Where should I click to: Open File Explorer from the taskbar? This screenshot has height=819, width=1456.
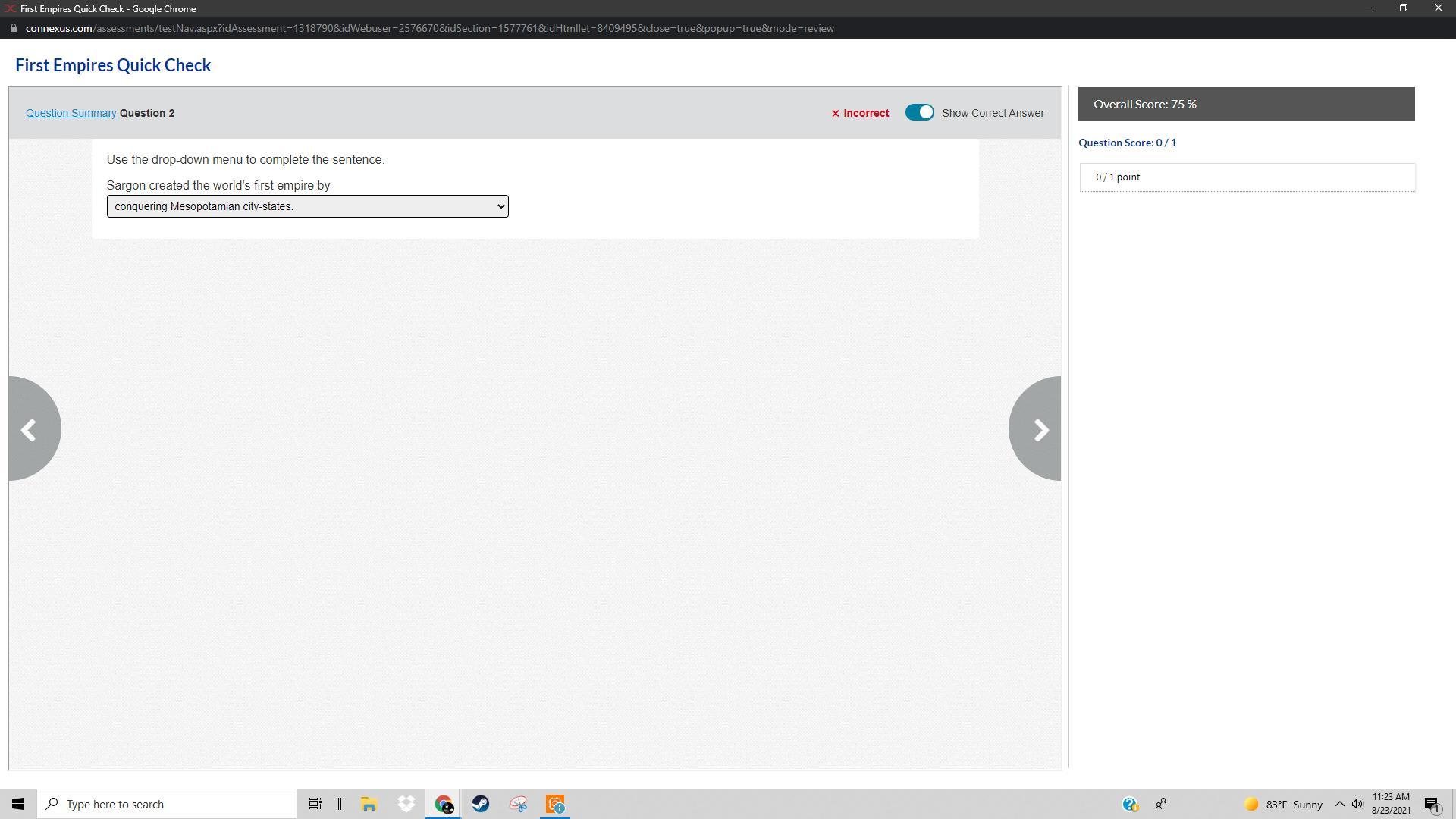coord(369,804)
